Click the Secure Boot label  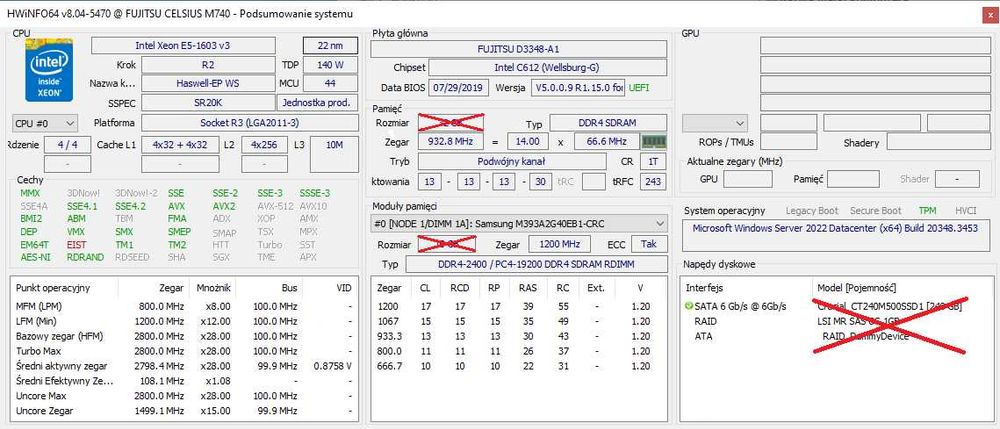876,210
